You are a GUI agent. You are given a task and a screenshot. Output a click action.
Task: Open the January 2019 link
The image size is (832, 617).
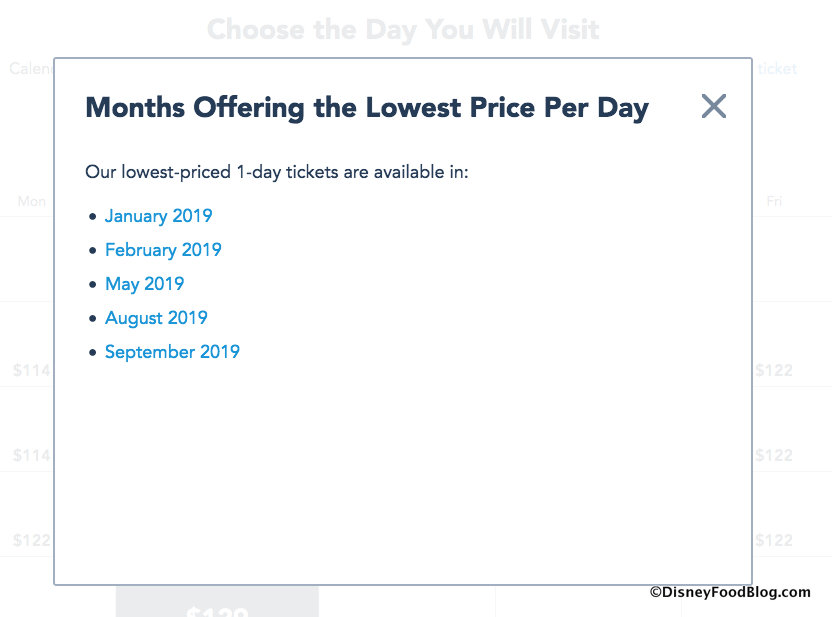pyautogui.click(x=158, y=216)
